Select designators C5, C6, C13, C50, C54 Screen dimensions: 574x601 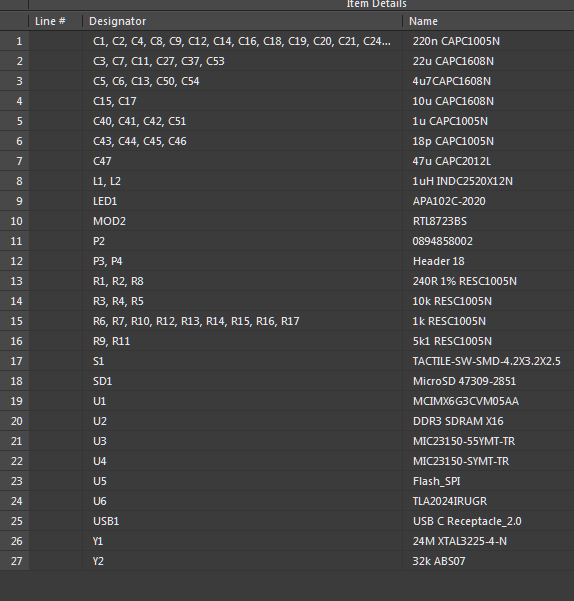[x=243, y=81]
